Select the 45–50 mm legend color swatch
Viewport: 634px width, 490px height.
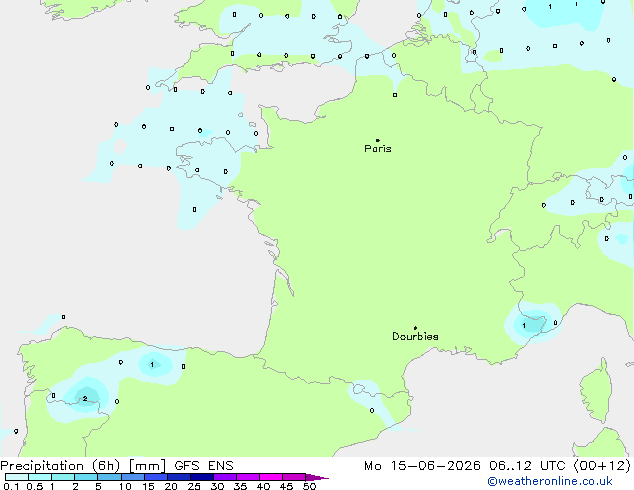(x=294, y=477)
